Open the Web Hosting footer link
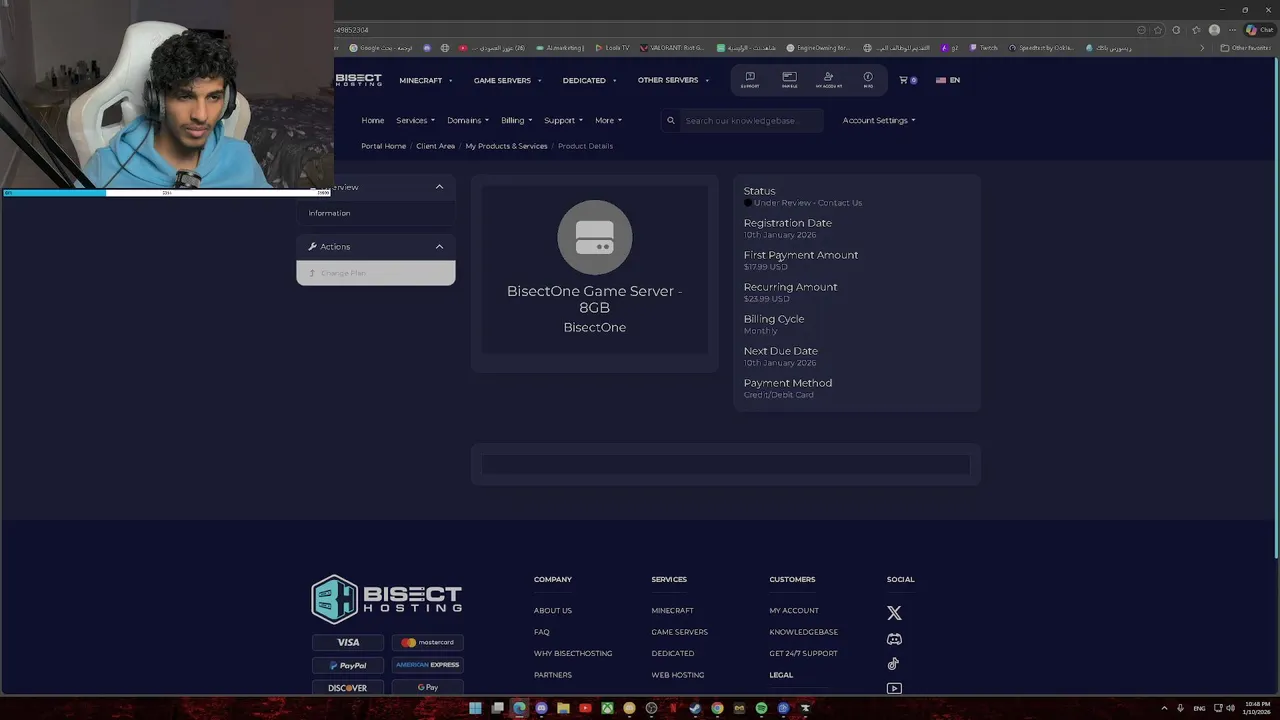 [x=678, y=675]
